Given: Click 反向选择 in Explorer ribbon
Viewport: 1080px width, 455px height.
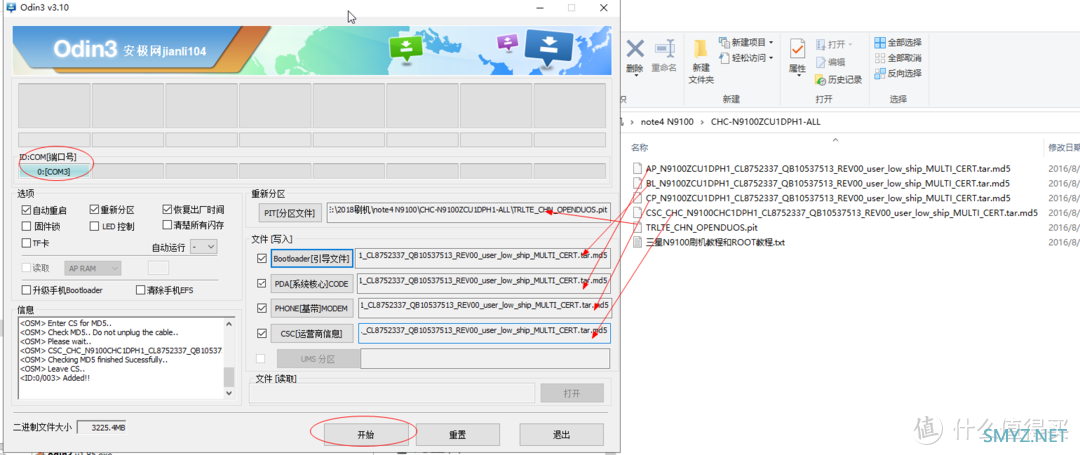Looking at the screenshot, I should (898, 73).
